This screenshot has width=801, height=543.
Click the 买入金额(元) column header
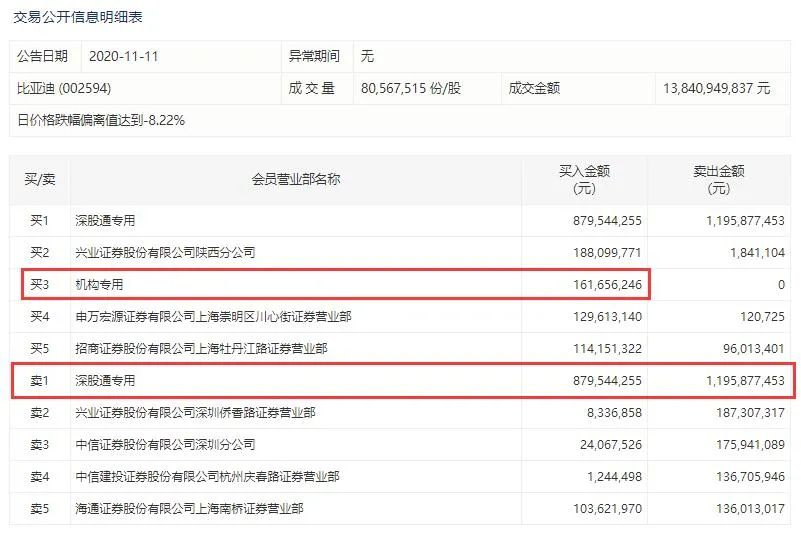pos(584,179)
